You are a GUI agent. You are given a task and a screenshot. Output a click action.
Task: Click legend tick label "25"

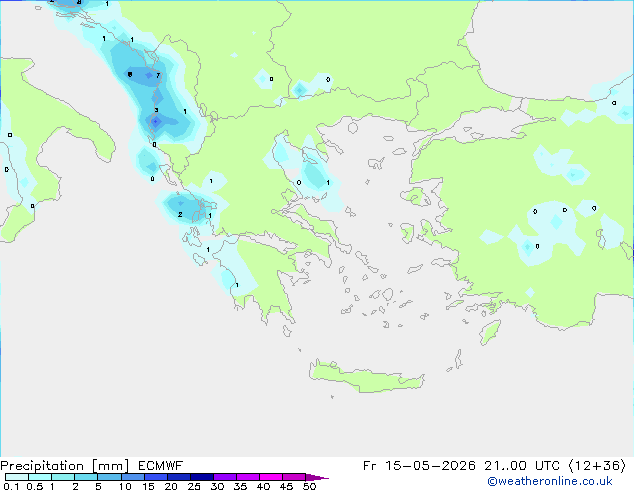194,486
